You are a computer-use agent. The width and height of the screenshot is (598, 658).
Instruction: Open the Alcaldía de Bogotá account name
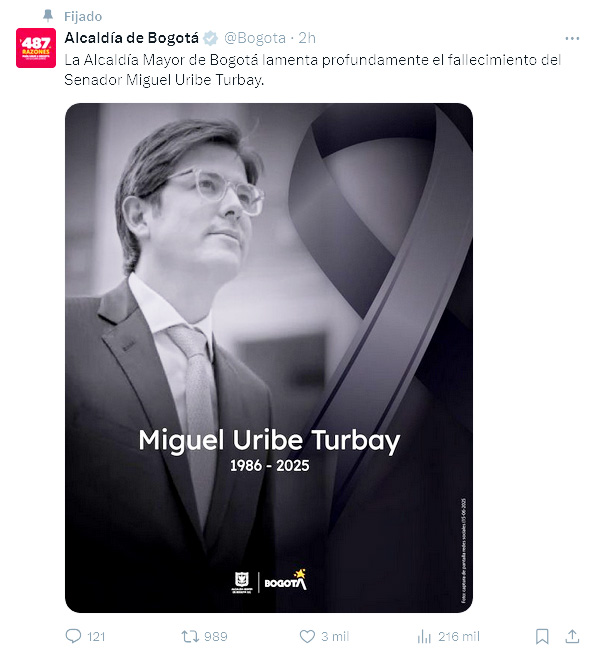pos(131,38)
